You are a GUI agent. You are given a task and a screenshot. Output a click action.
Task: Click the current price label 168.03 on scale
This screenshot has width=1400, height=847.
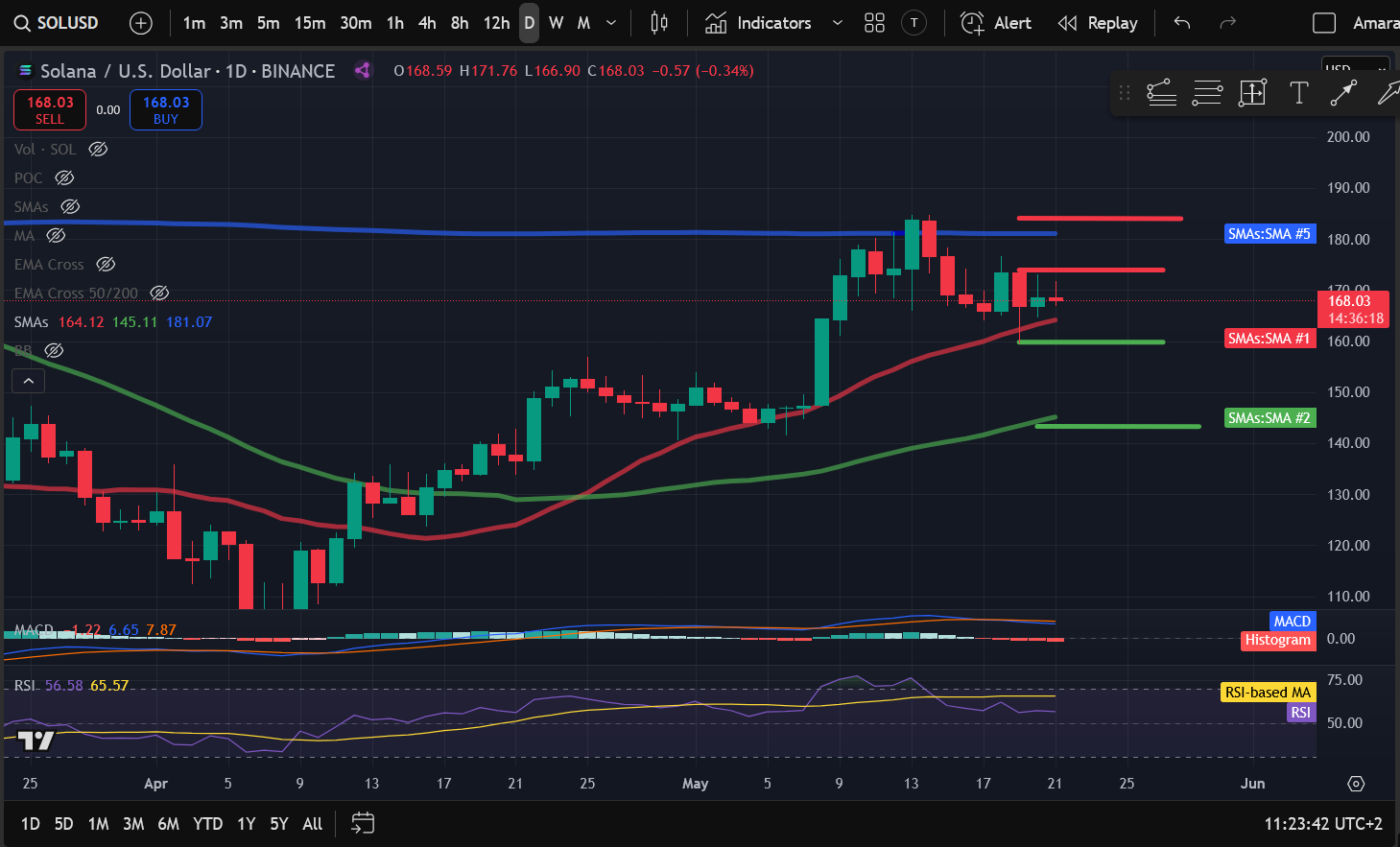tap(1352, 309)
